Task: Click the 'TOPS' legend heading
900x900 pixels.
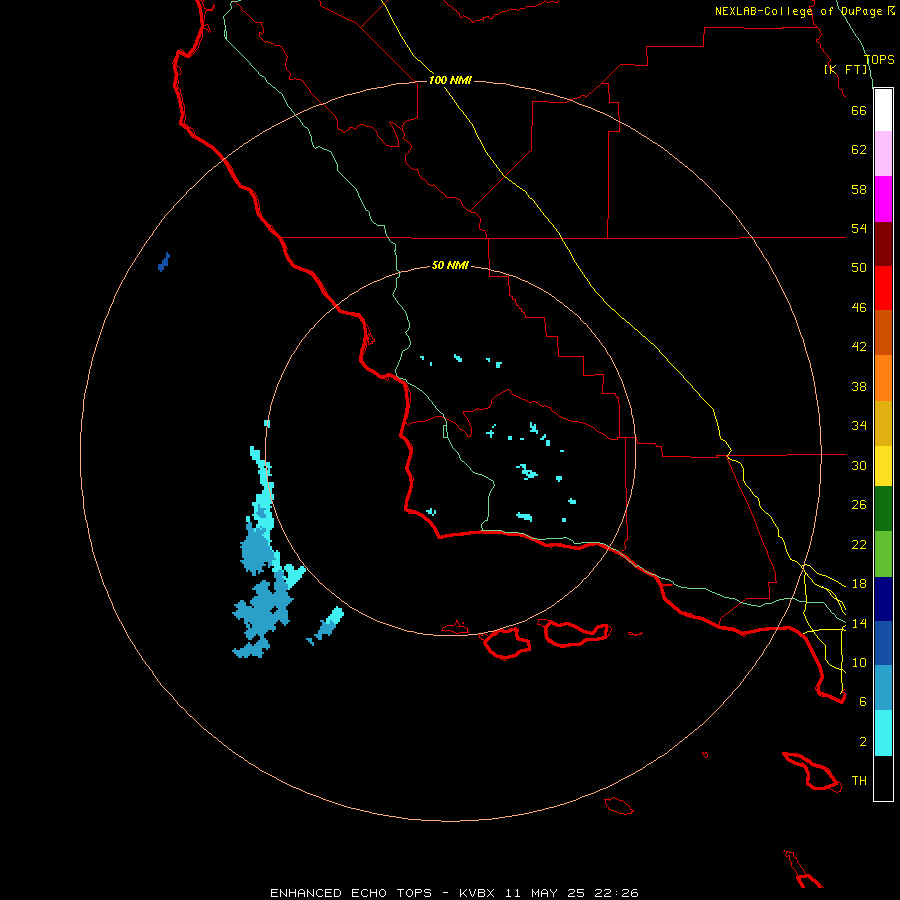Action: [879, 59]
